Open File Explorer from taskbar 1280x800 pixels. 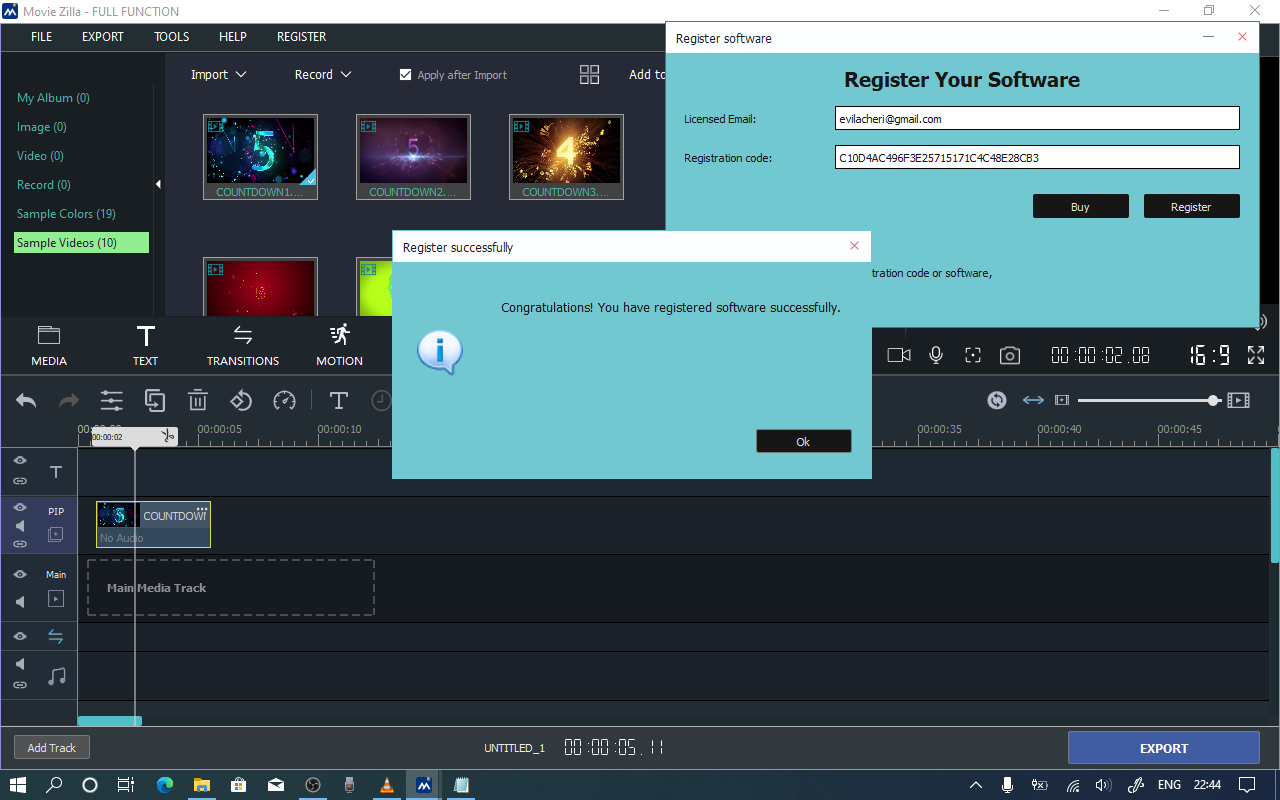(x=202, y=785)
